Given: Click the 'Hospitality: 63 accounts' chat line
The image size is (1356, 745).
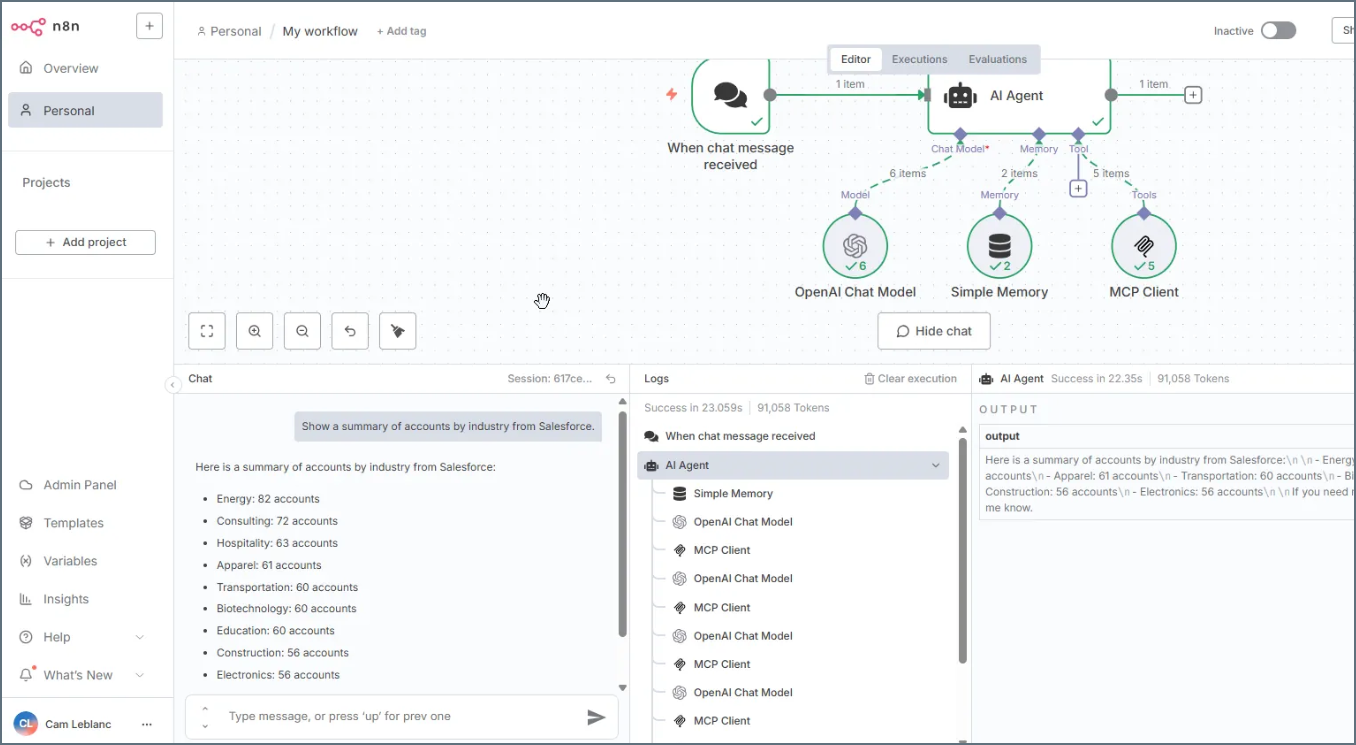Looking at the screenshot, I should coord(277,543).
